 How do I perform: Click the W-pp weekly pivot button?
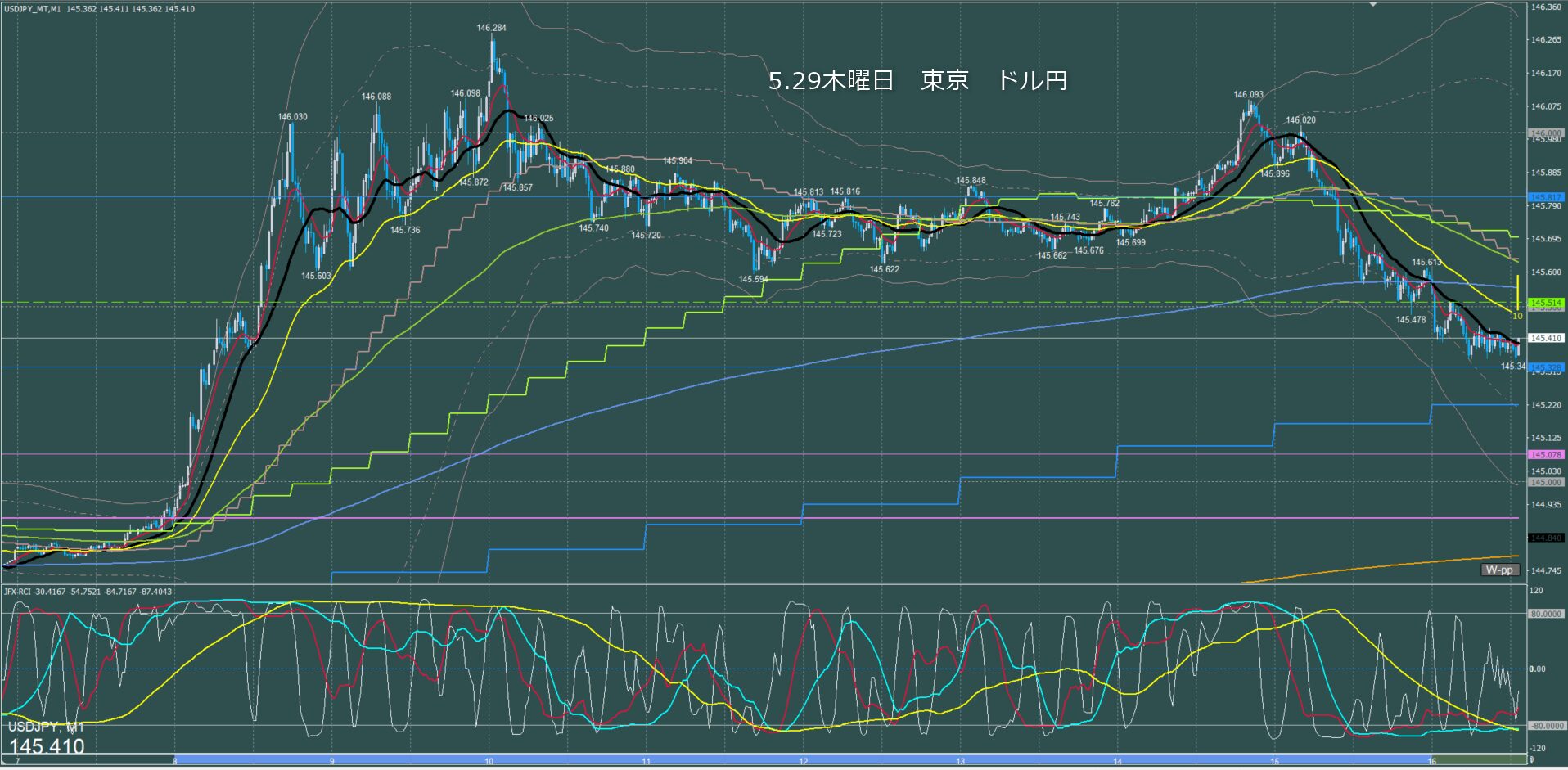pos(1500,570)
